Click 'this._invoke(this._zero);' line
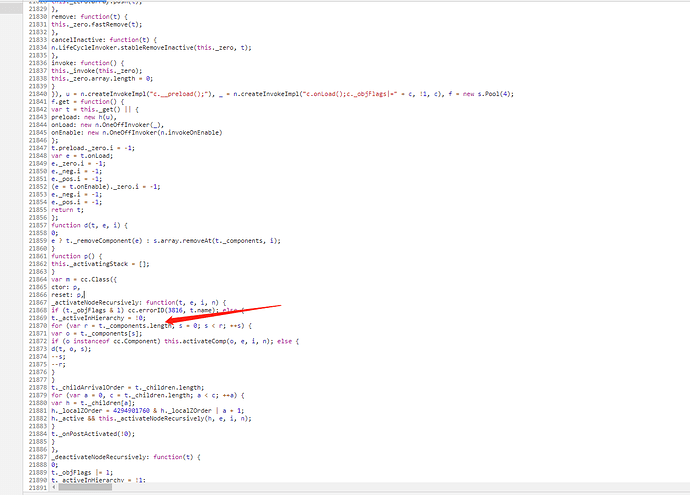Viewport: 690px width, 495px height. point(96,70)
